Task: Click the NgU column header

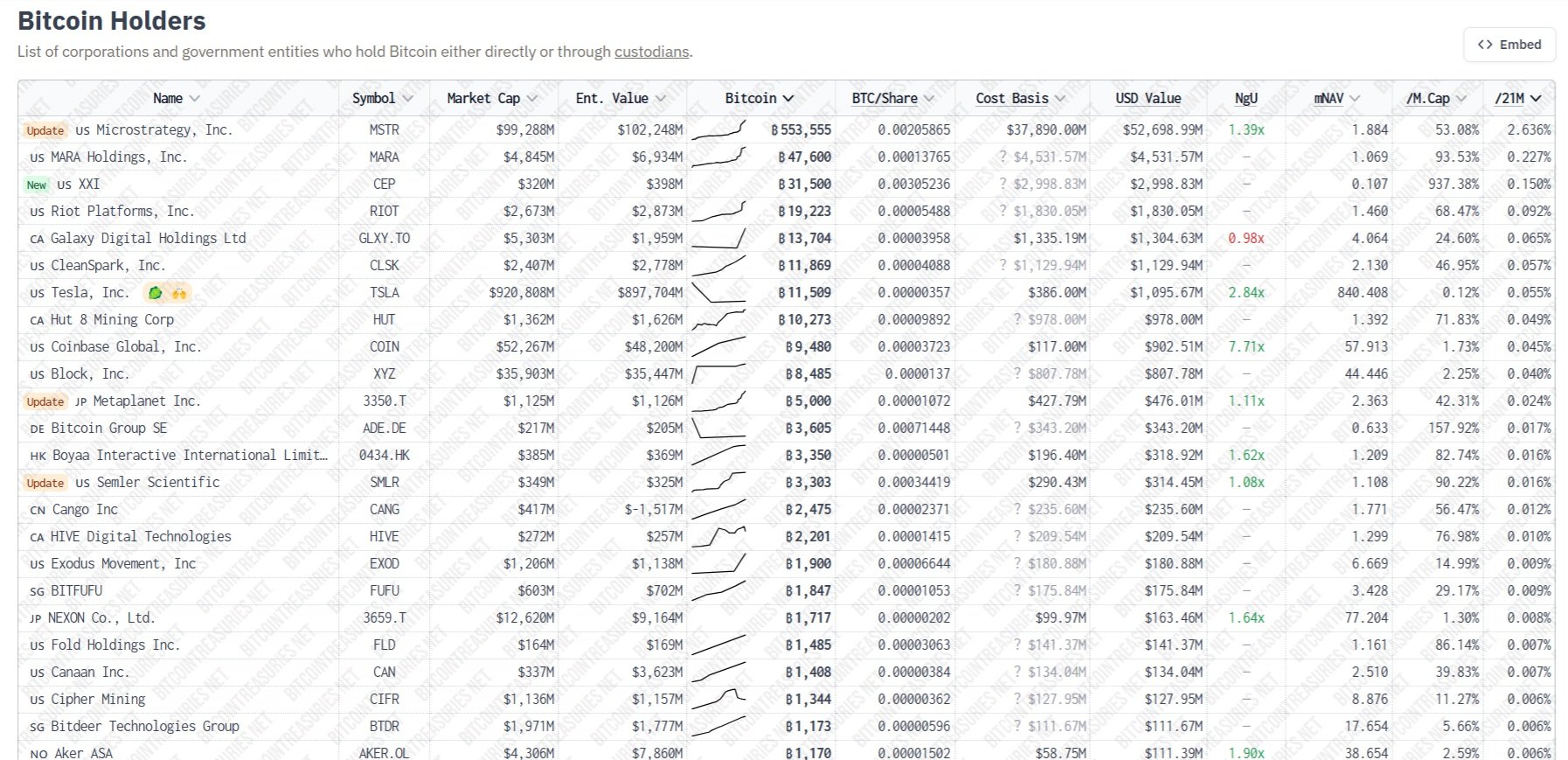Action: coord(1245,98)
